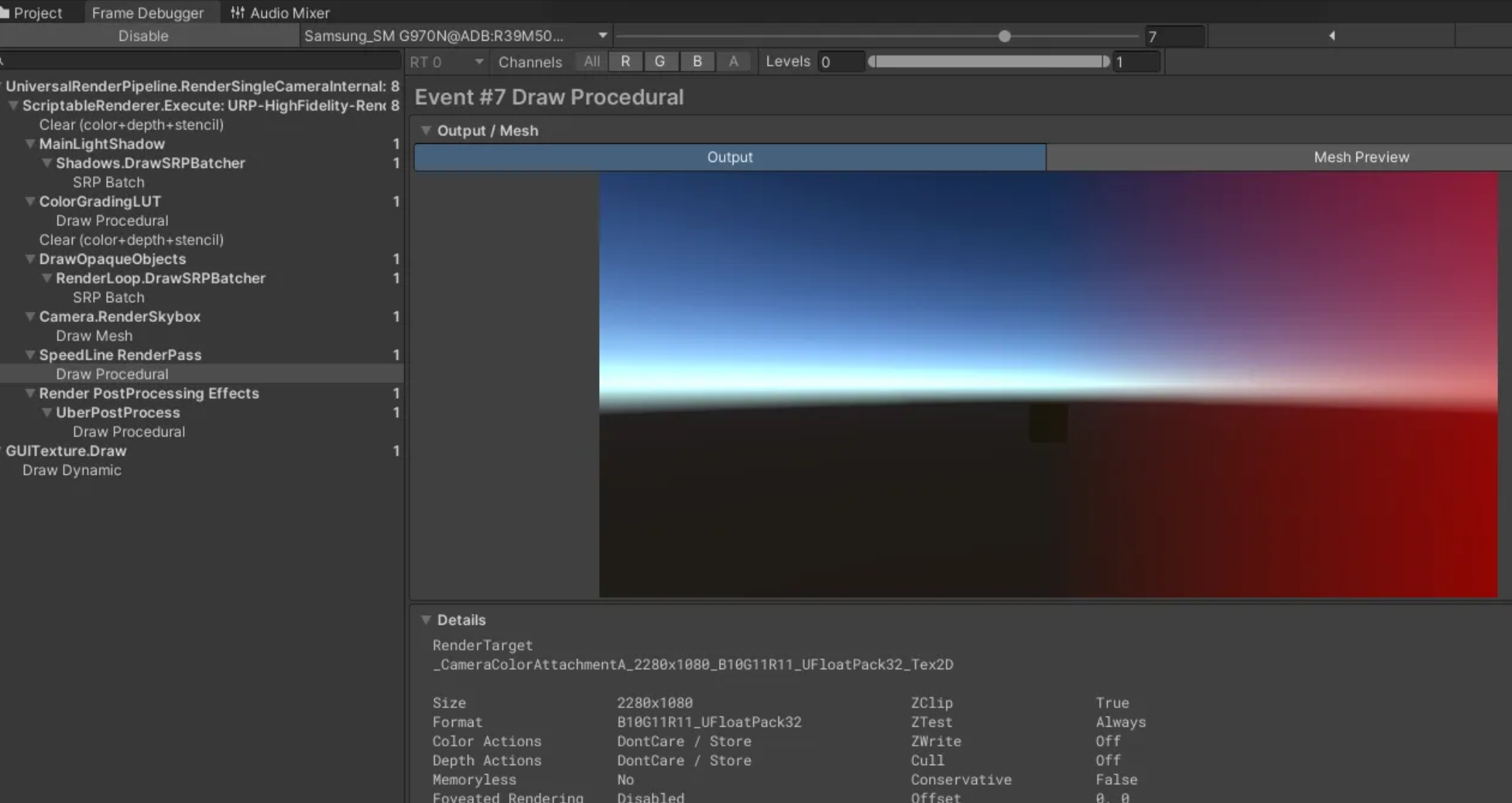Click the event number field showing 7

tap(1173, 36)
